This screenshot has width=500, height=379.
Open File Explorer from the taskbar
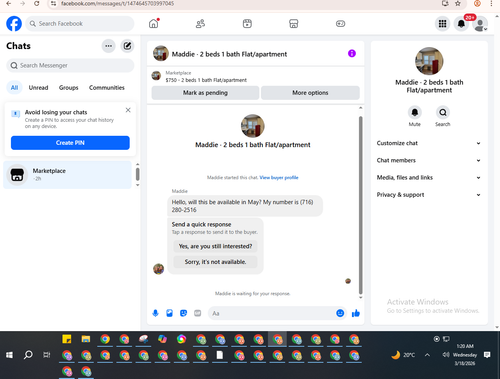[x=86, y=339]
